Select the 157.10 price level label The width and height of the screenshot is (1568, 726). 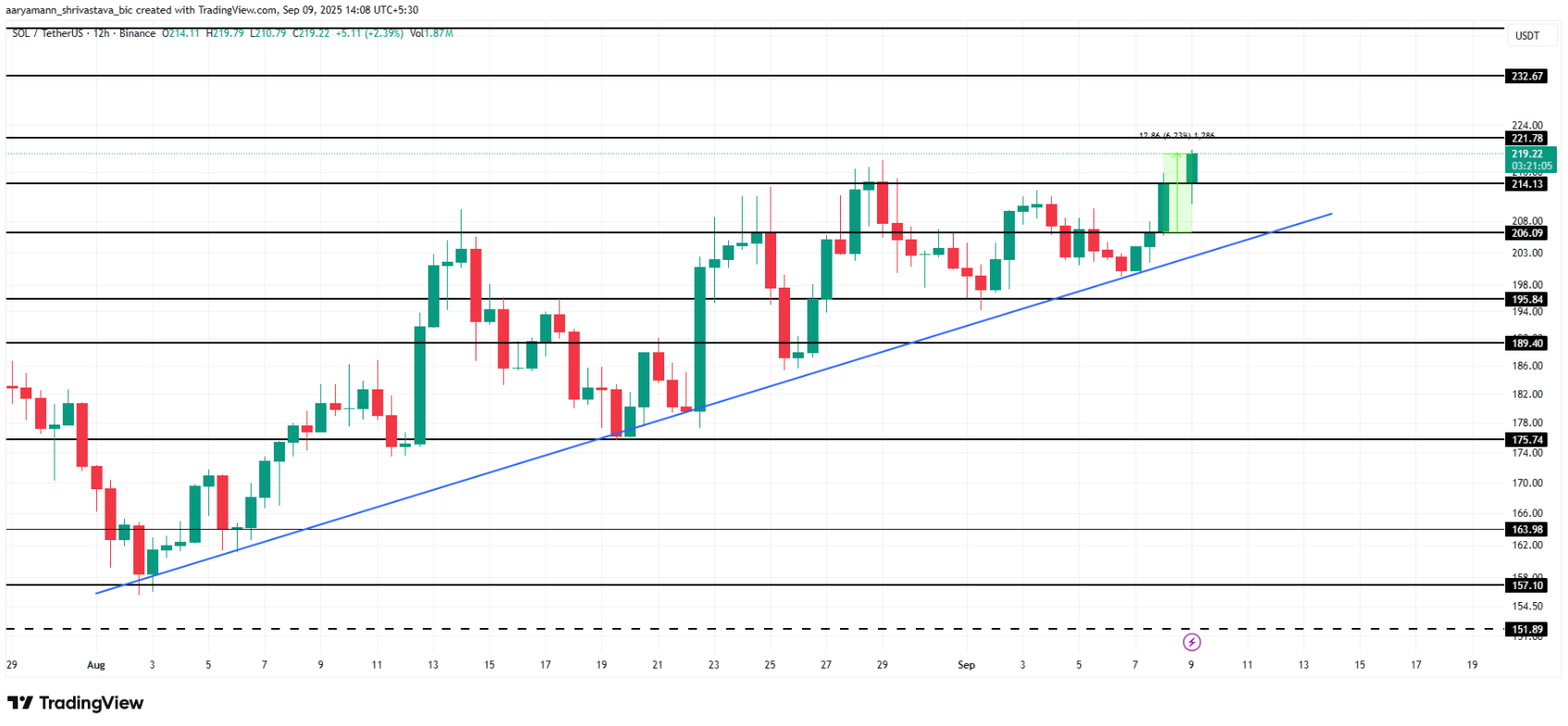pos(1527,585)
